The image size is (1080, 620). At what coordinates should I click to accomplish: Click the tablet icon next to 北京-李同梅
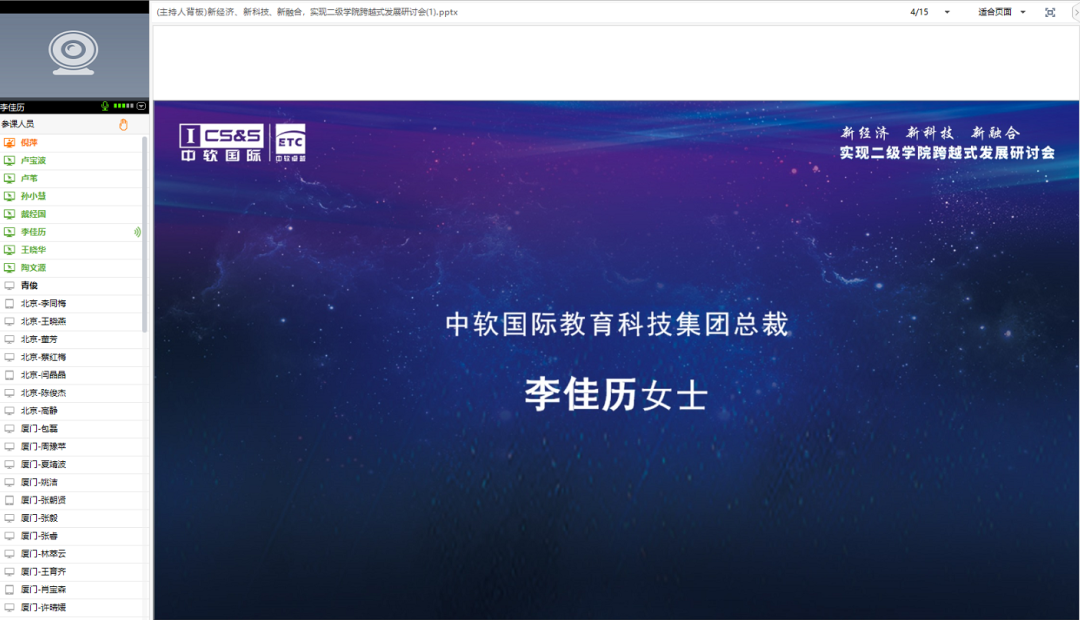(10, 304)
